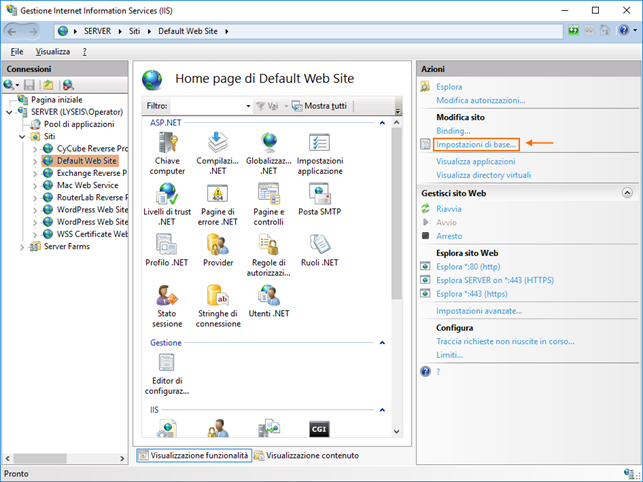Viewport: 643px width, 482px height.
Task: Open Editor di configurazione feature
Action: 167,374
